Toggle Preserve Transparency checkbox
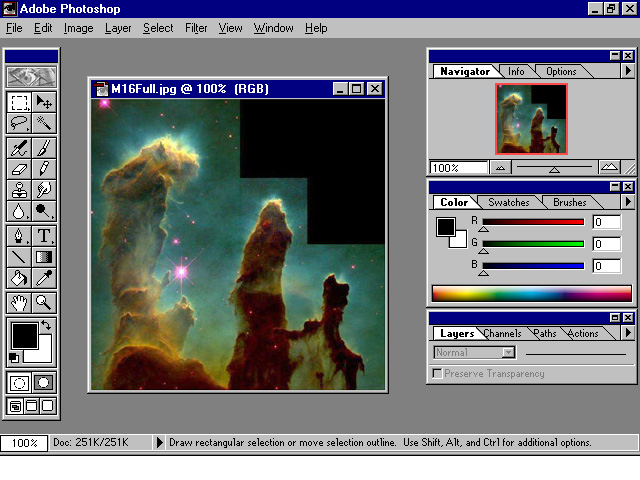 click(x=437, y=373)
